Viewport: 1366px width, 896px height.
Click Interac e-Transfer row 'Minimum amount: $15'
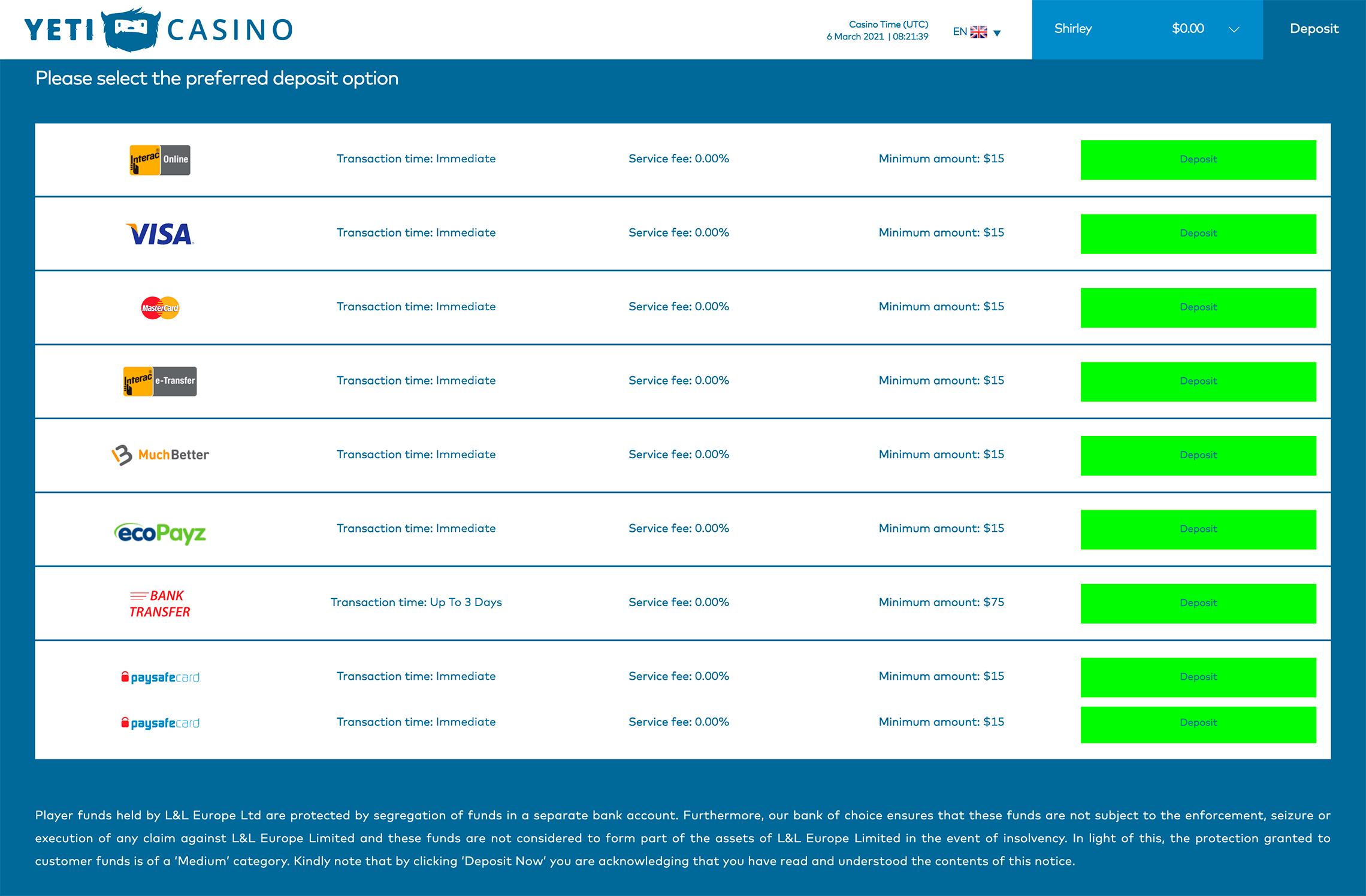[x=941, y=381]
